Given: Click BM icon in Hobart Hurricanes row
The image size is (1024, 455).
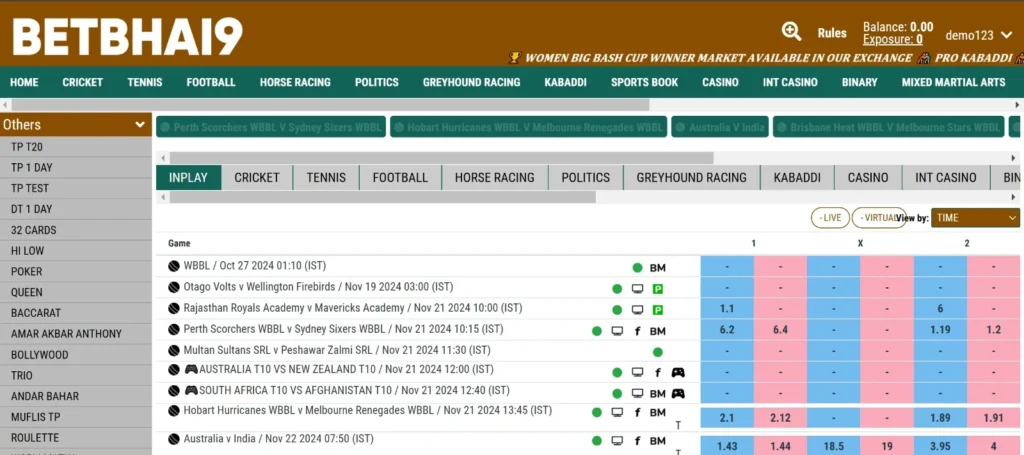Looking at the screenshot, I should point(658,413).
